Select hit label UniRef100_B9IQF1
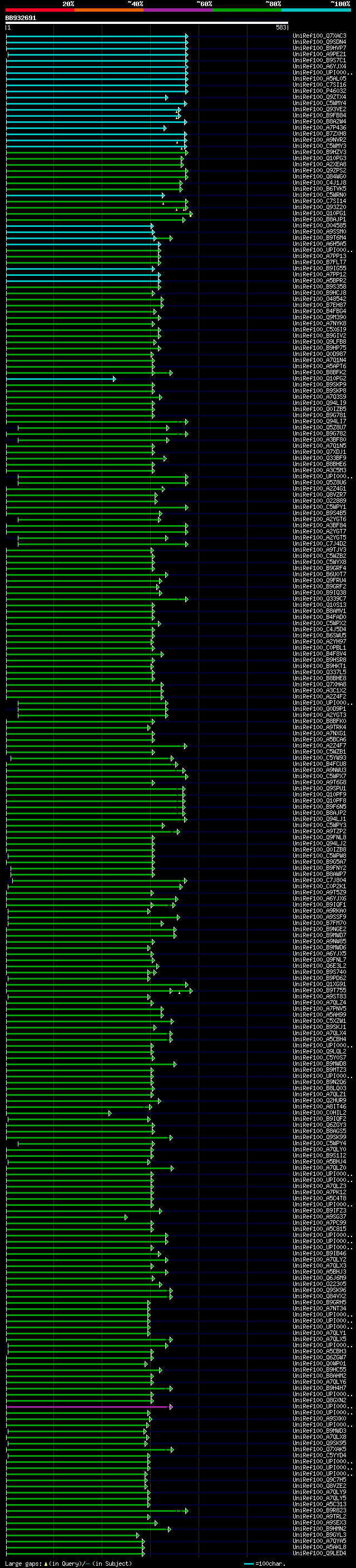 click(x=319, y=904)
